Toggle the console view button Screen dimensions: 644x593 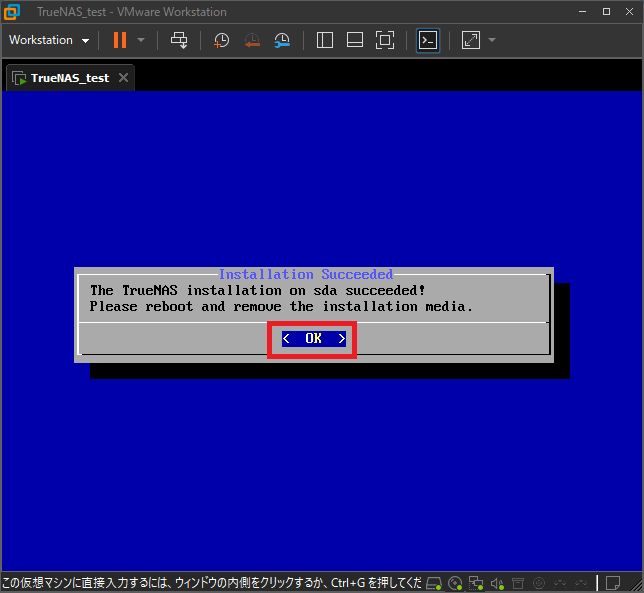(428, 40)
